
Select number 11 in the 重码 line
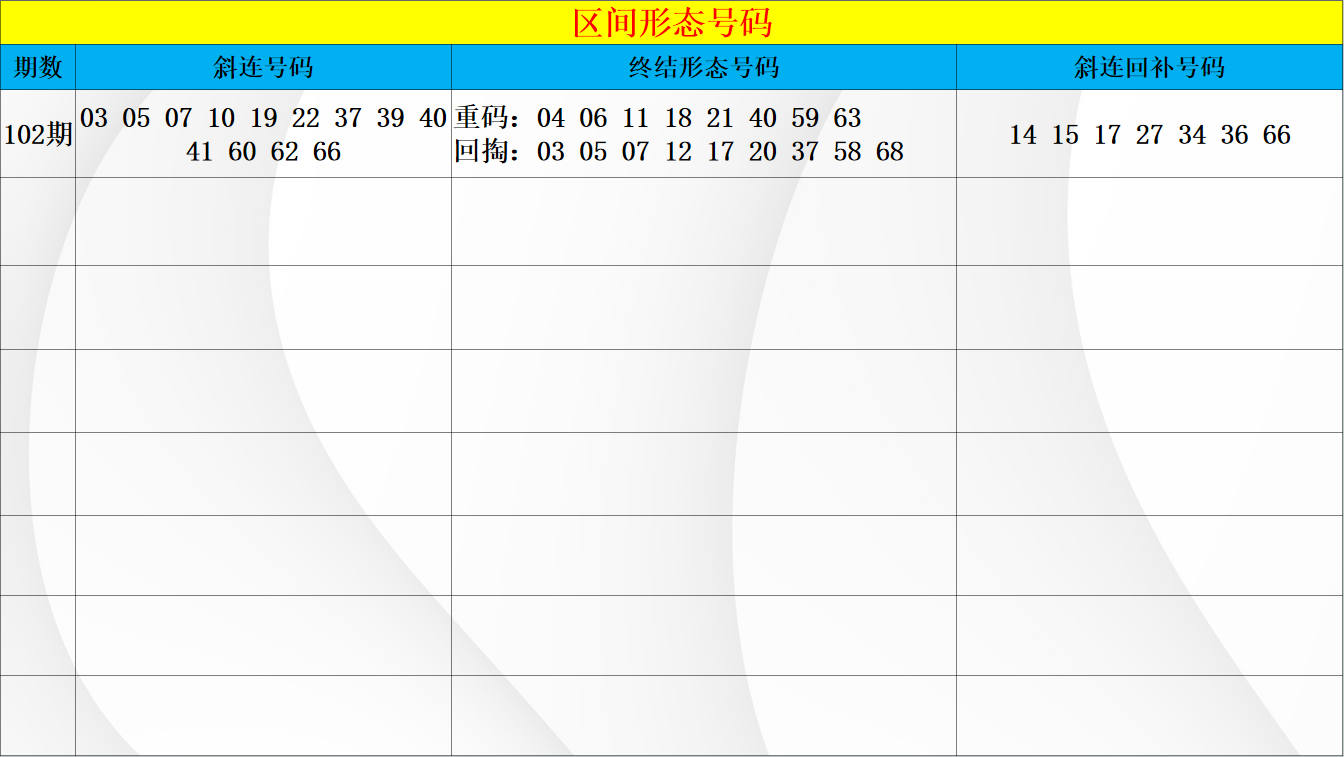[x=636, y=118]
